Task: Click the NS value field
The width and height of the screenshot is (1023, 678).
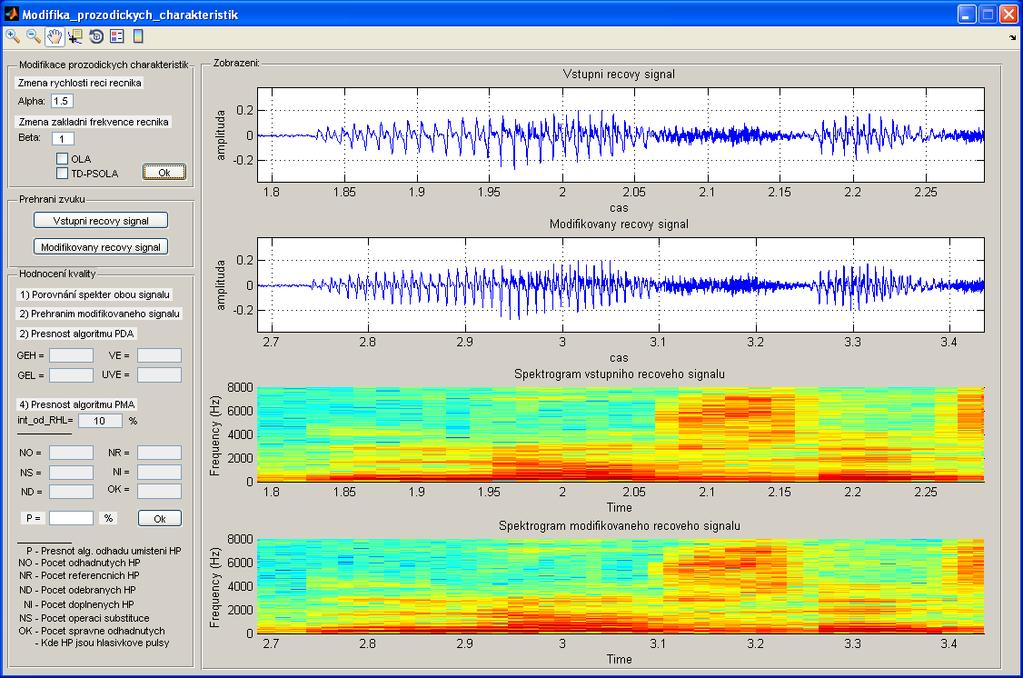Action: click(71, 472)
